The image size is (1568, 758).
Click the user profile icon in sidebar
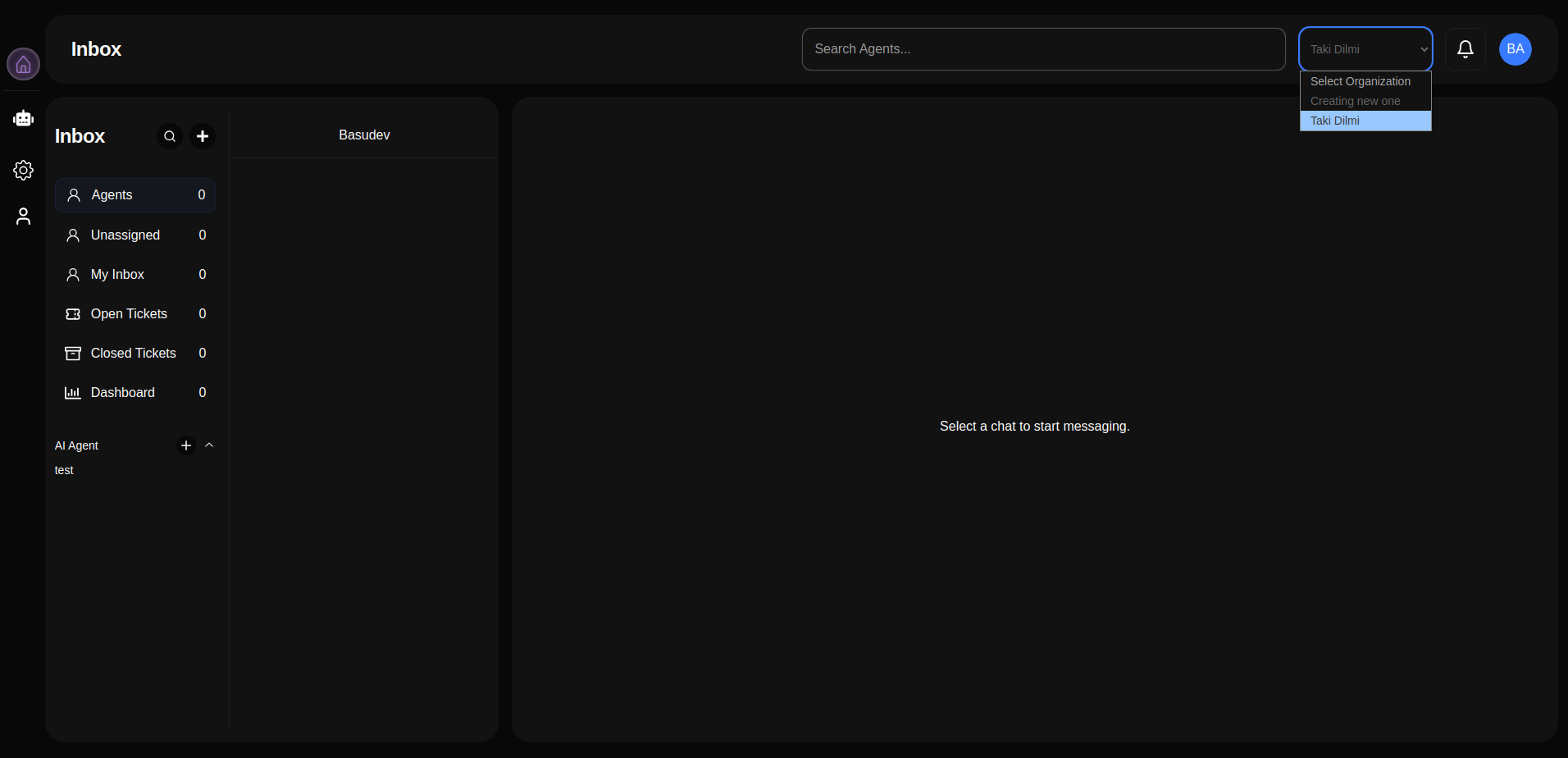pos(22,216)
